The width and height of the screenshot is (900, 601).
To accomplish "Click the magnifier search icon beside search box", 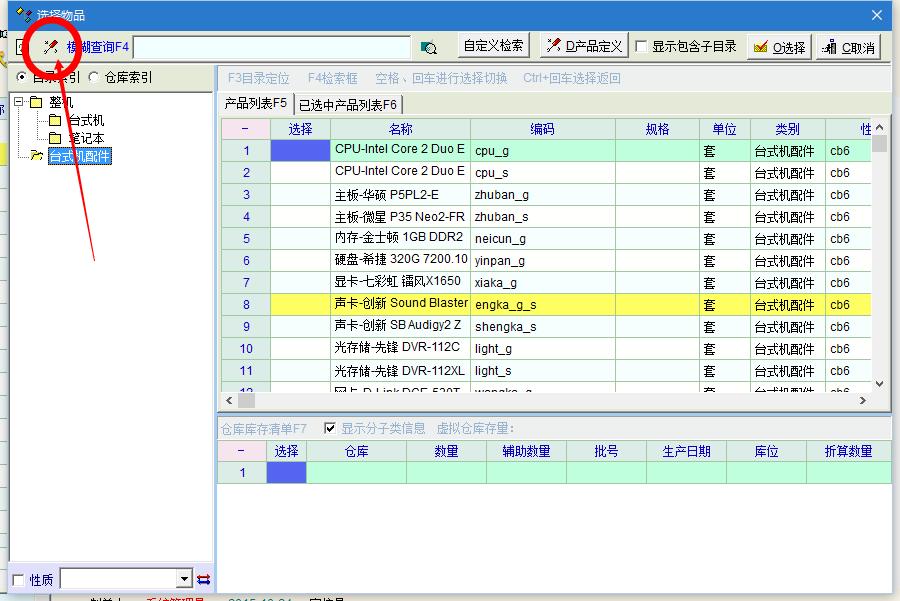I will click(x=428, y=47).
